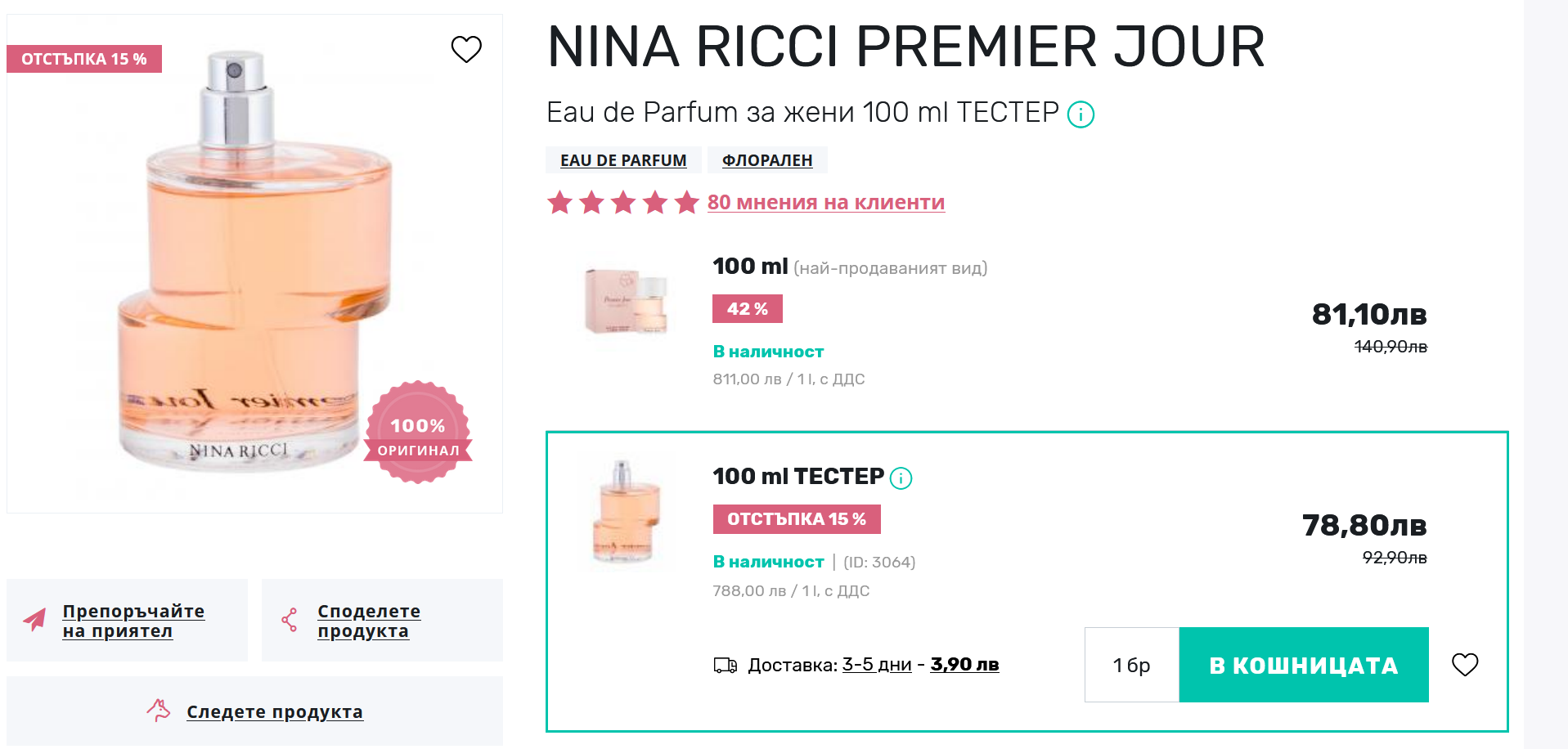Screen dimensions: 1568x749
Task: Open the ФЛОРАЛЕН fragrance tag
Action: [x=767, y=160]
